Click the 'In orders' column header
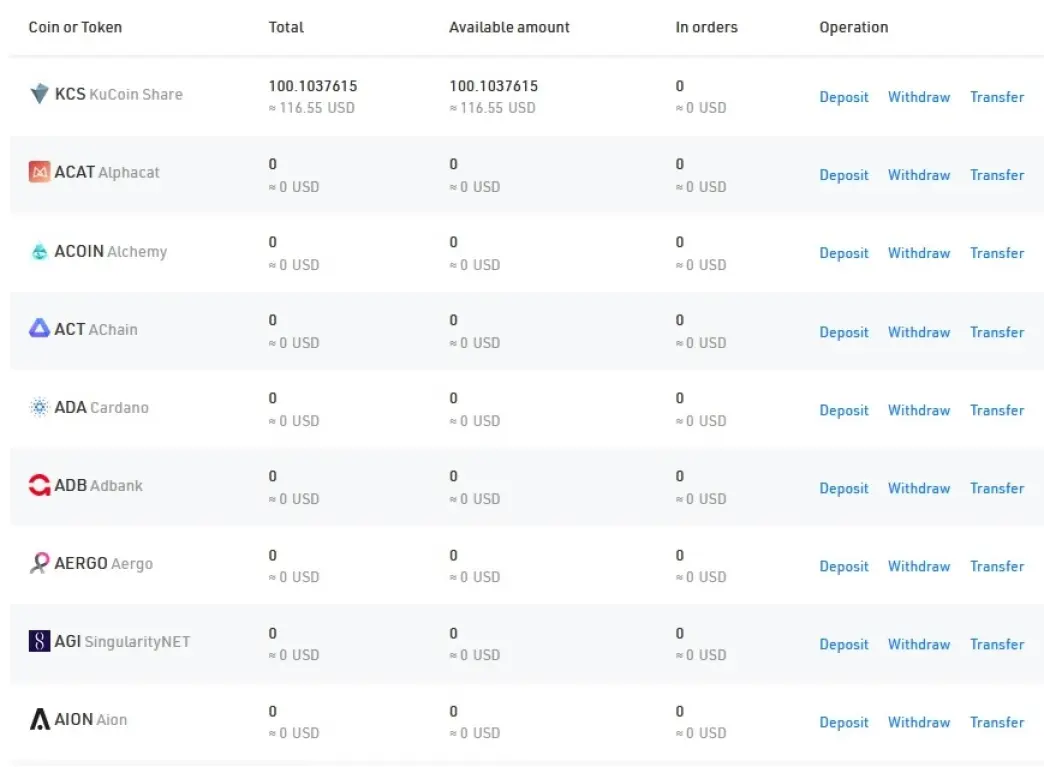The image size is (1044, 767). (706, 27)
